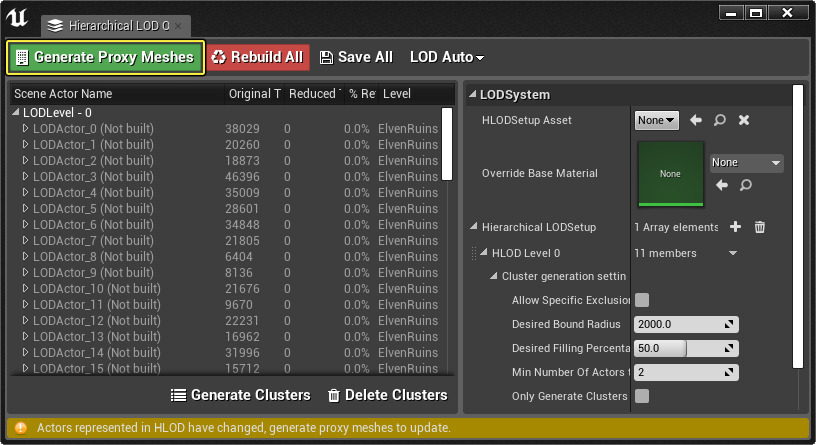Image resolution: width=816 pixels, height=445 pixels.
Task: Select the Hierarchical LOD Outliner tab
Action: coord(114,26)
